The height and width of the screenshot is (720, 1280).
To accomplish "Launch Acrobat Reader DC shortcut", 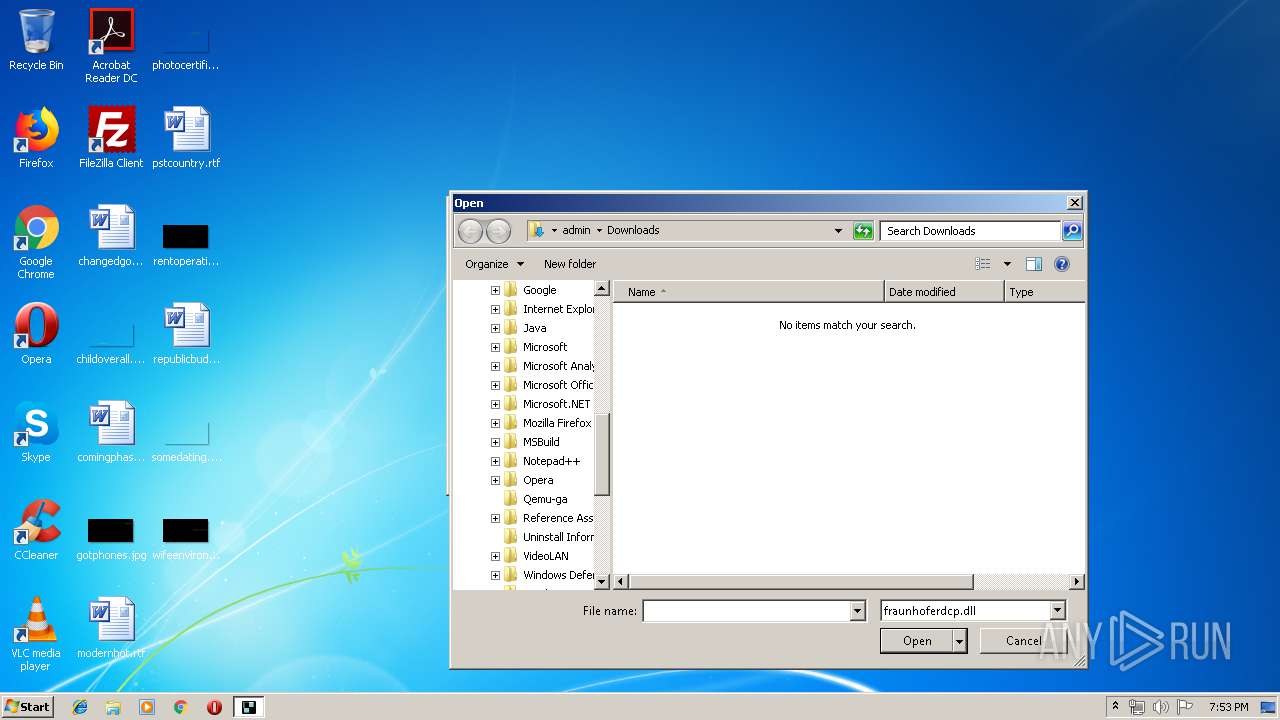I will [111, 45].
